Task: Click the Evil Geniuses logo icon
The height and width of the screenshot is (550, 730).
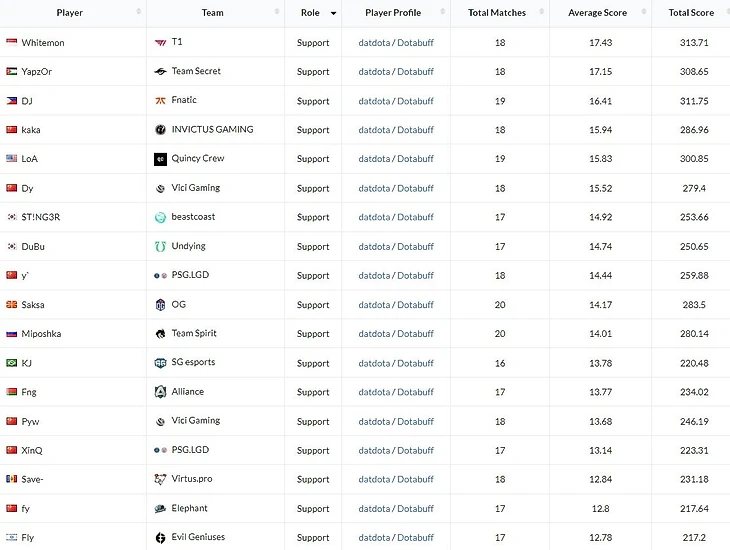Action: pos(160,538)
